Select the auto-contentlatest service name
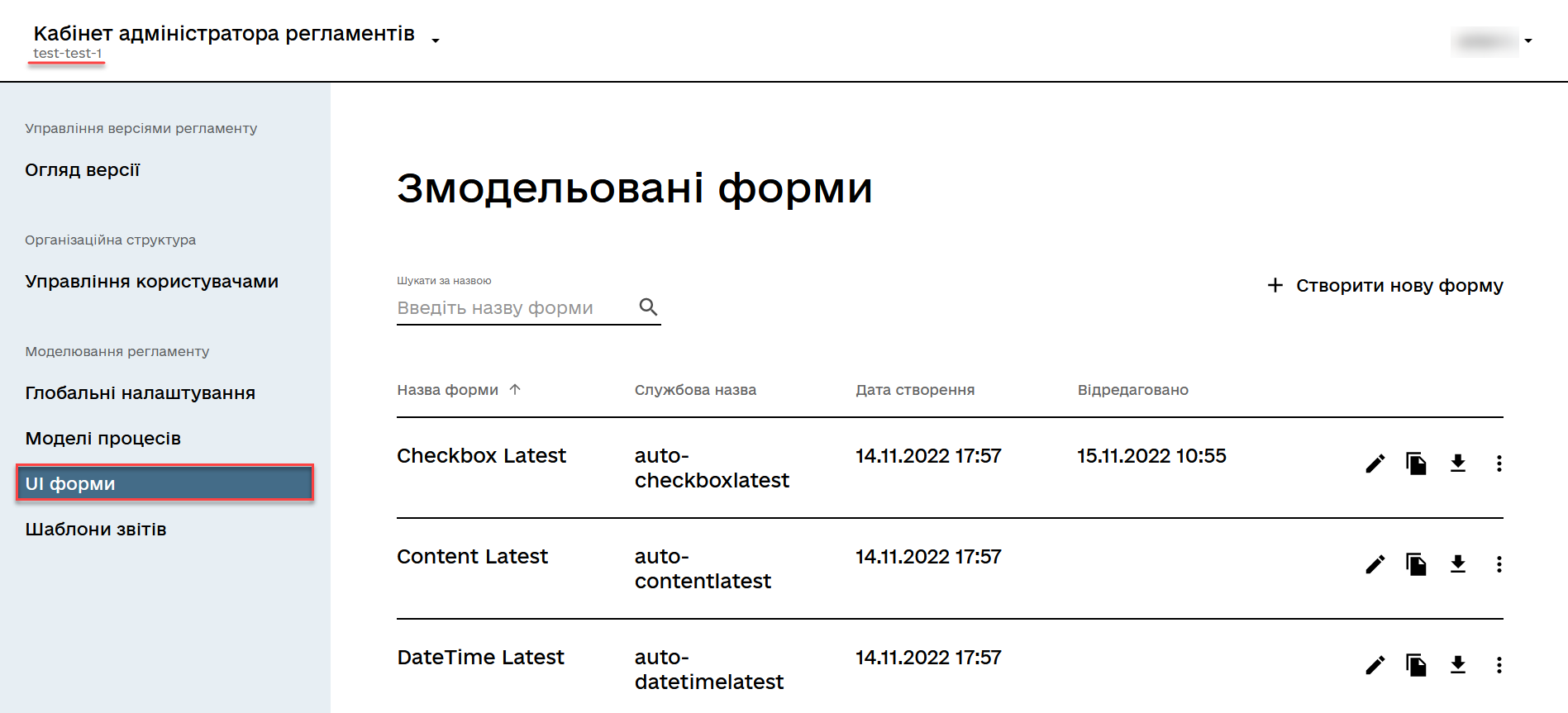The height and width of the screenshot is (713, 1568). coord(703,569)
